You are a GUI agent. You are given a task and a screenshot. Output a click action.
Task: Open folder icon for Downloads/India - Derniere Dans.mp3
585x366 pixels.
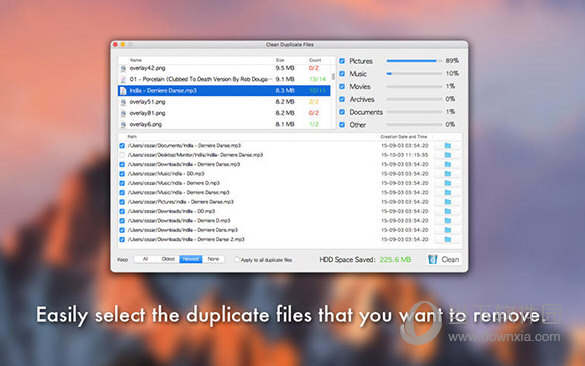(448, 230)
